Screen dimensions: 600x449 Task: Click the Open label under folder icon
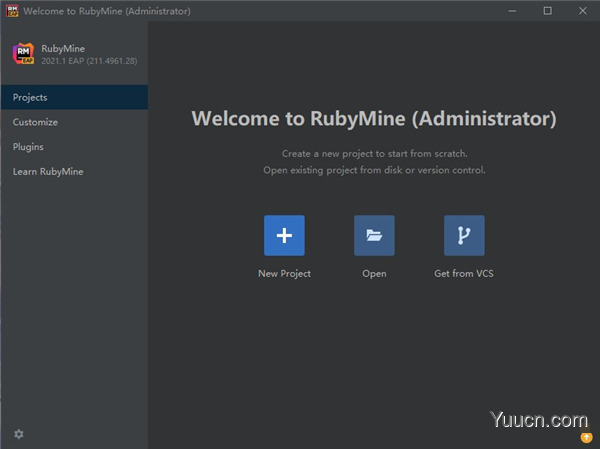374,274
